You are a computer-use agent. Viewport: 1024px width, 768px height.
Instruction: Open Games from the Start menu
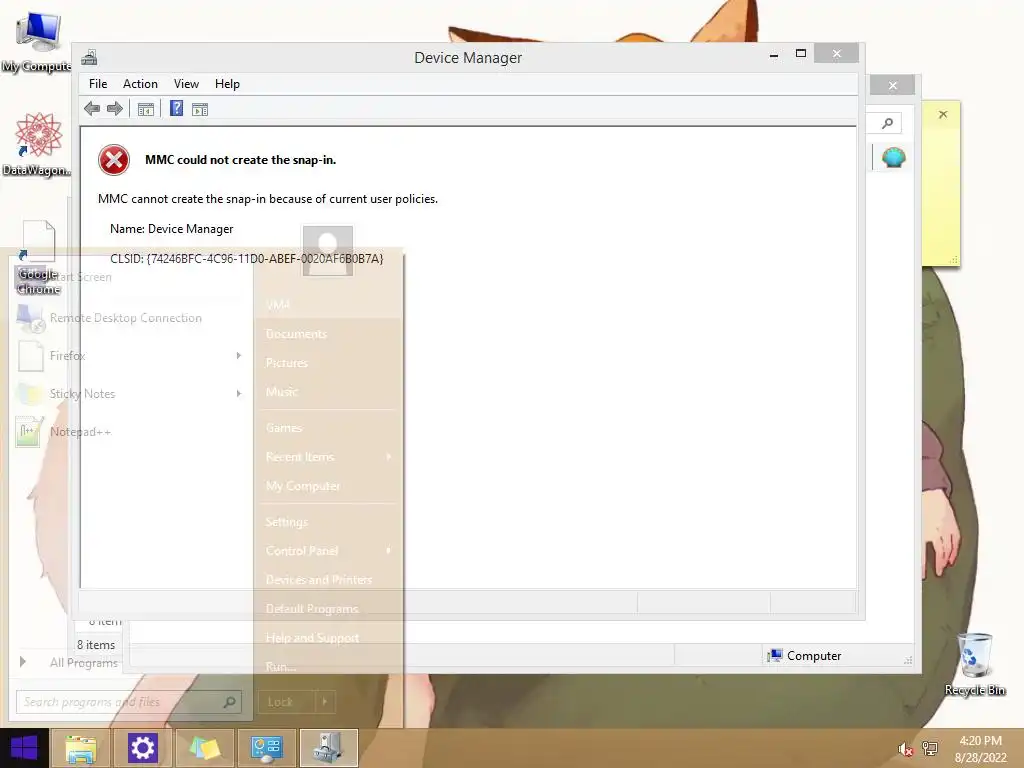(x=284, y=428)
